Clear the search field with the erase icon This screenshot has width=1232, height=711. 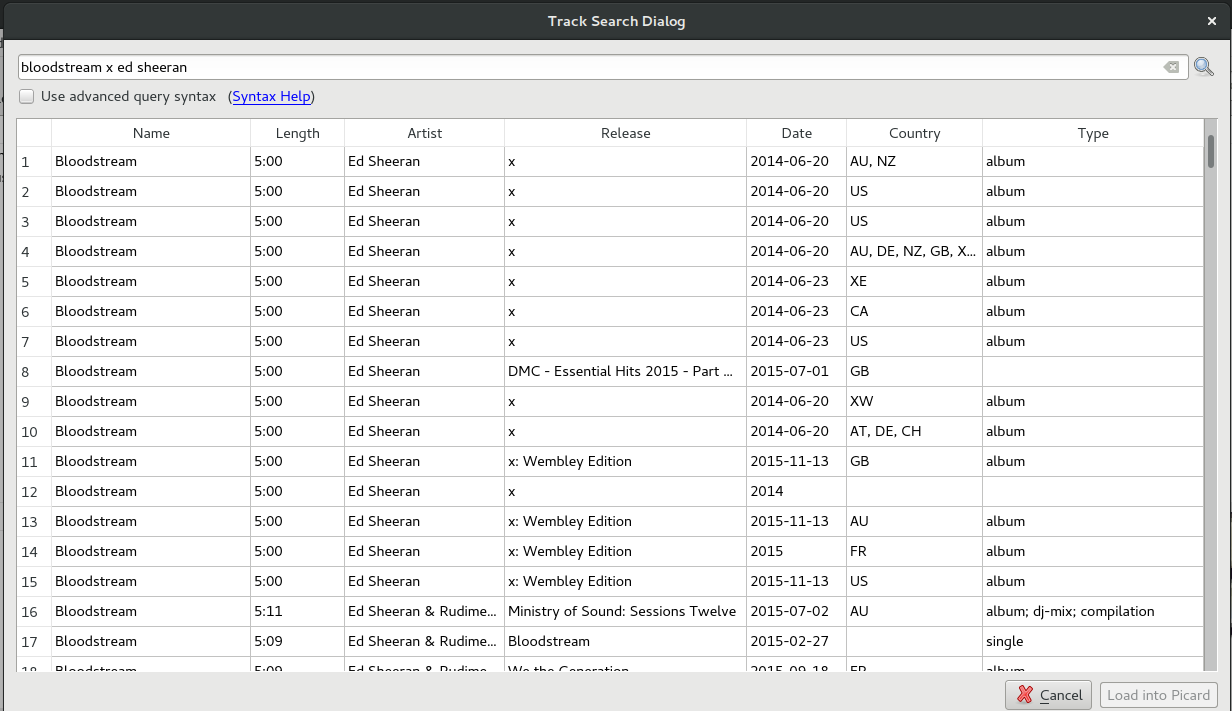(1171, 67)
